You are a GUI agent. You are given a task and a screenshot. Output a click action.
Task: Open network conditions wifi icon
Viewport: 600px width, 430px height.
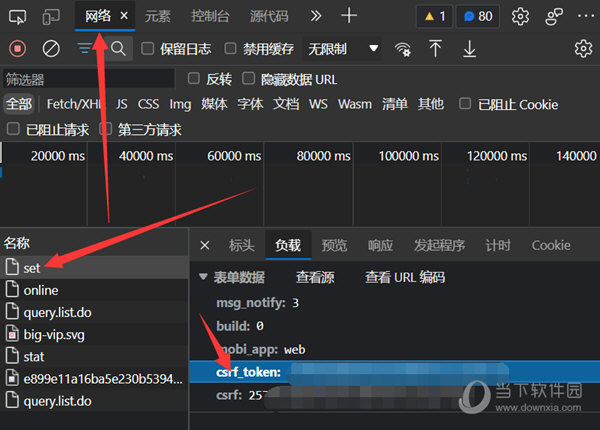tap(403, 48)
